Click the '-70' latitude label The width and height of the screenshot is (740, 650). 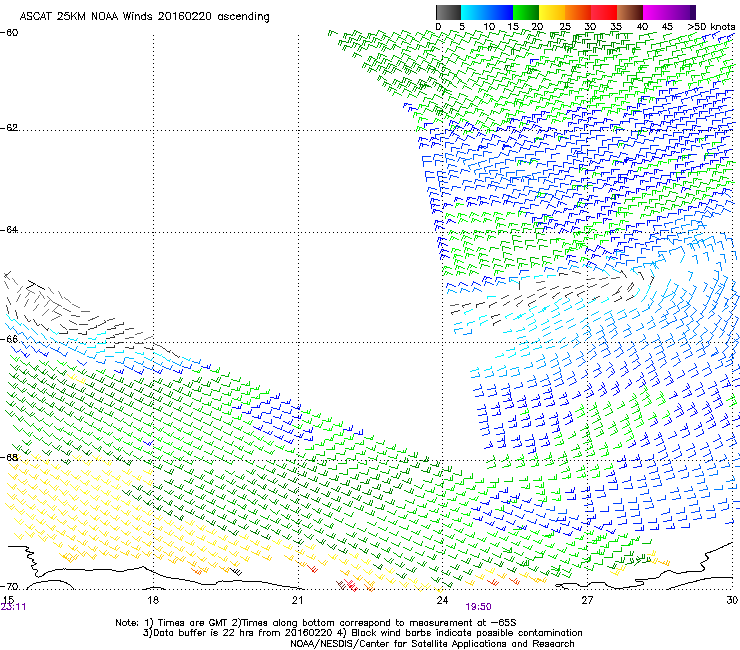pos(9,587)
